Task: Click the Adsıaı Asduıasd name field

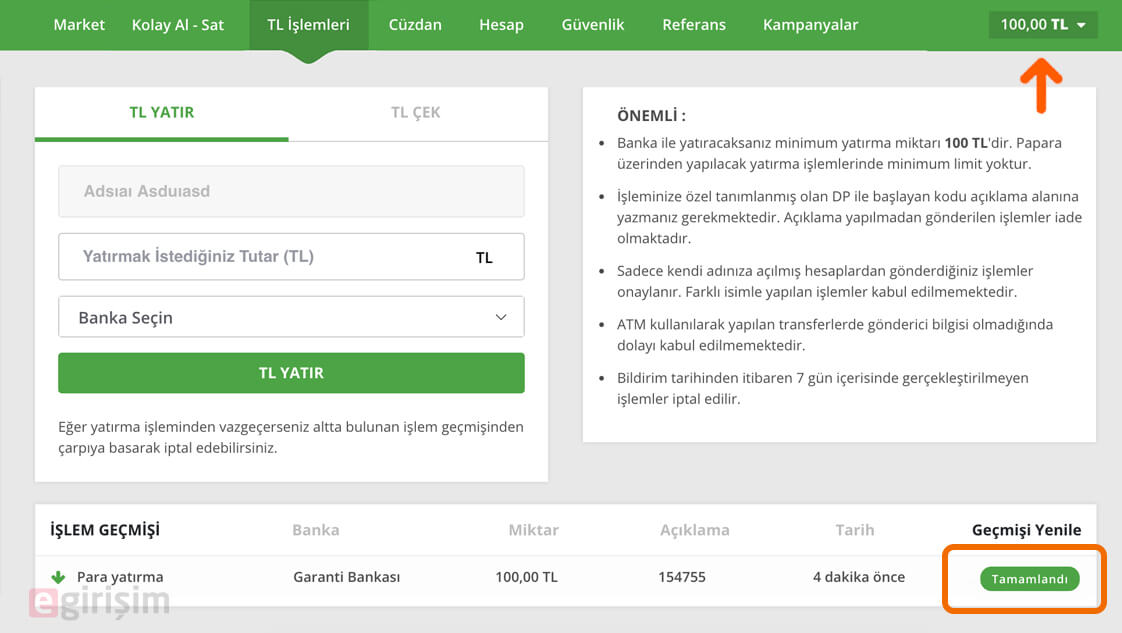Action: tap(291, 191)
